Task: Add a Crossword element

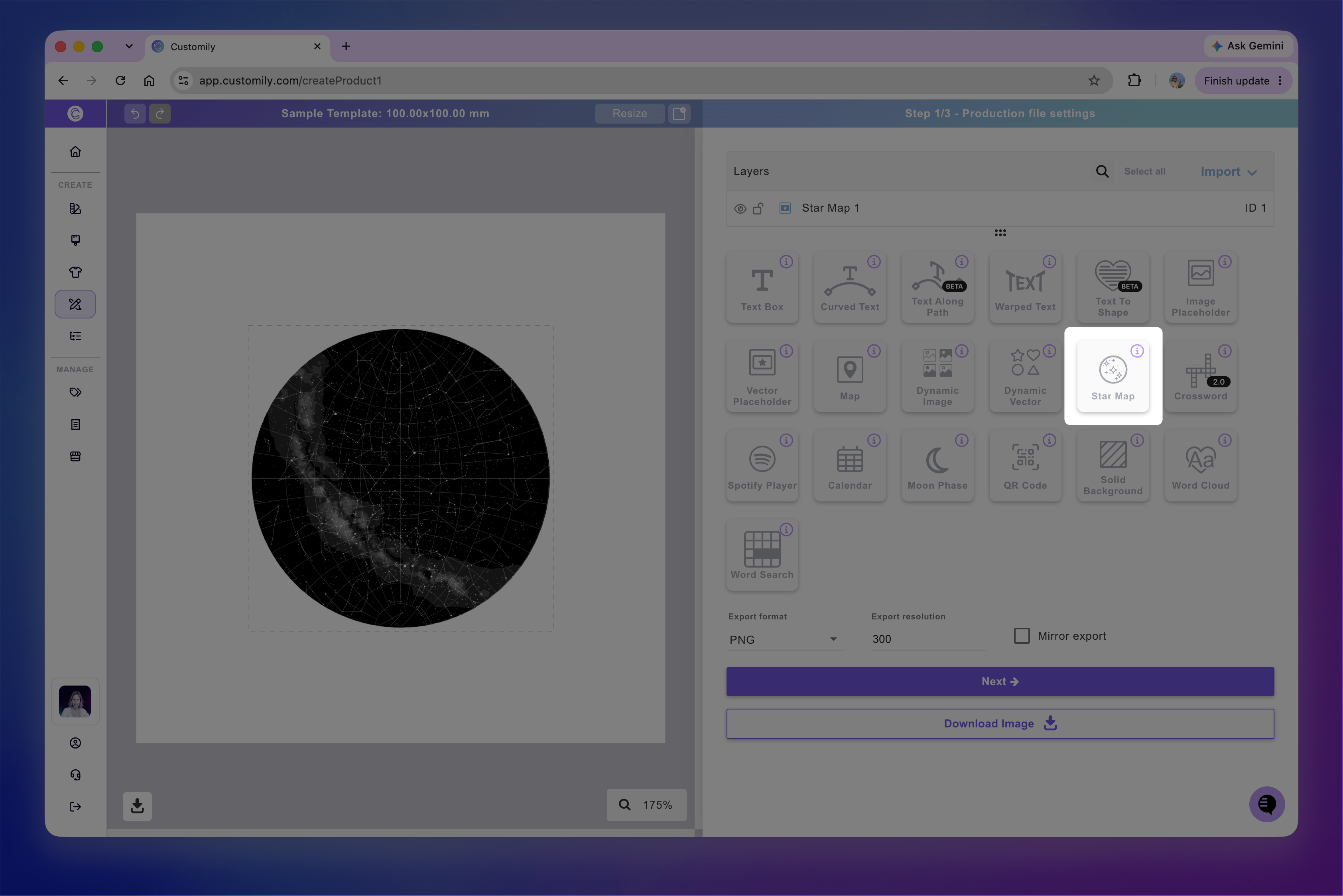Action: (x=1201, y=376)
